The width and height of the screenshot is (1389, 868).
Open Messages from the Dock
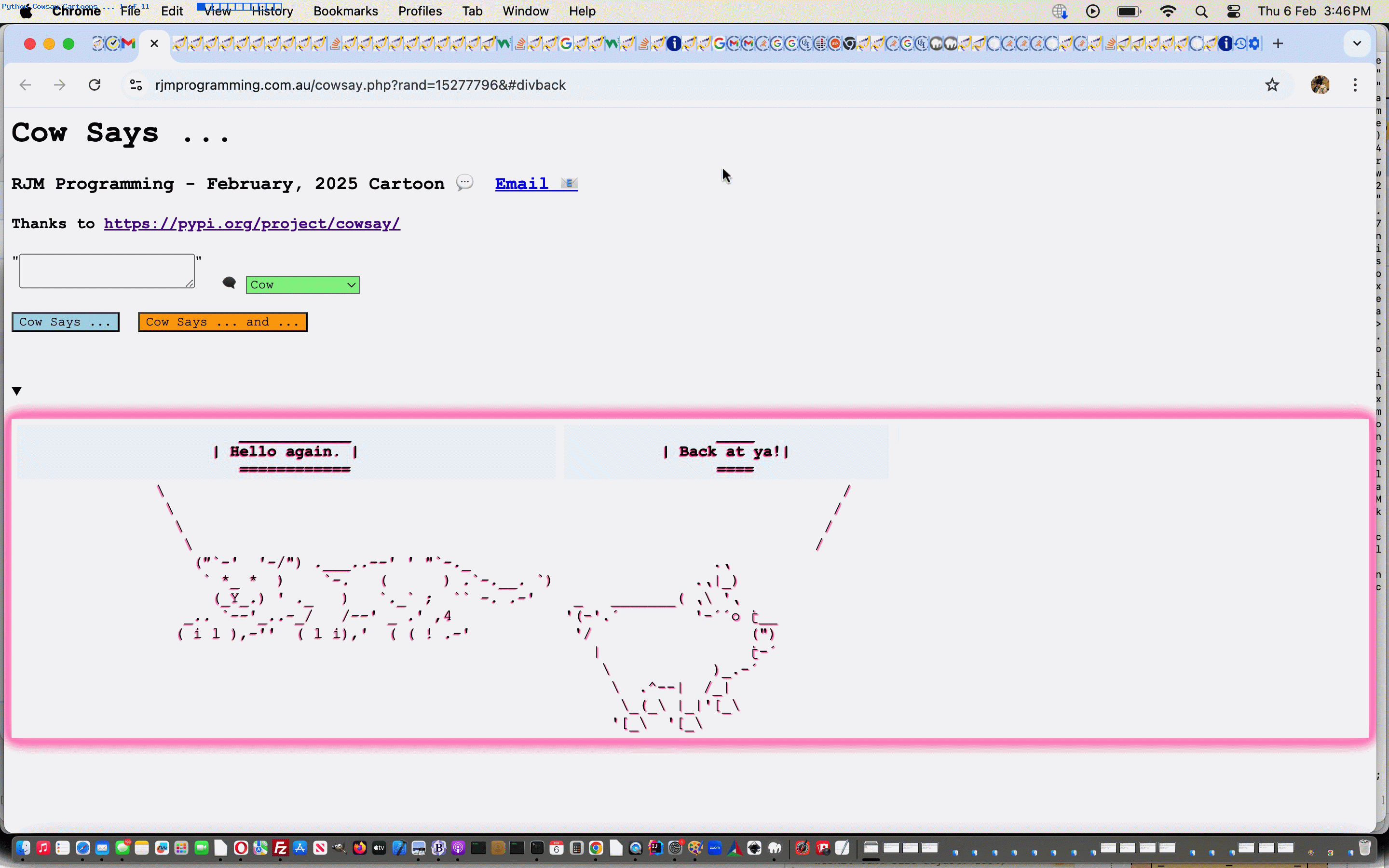coord(122,848)
